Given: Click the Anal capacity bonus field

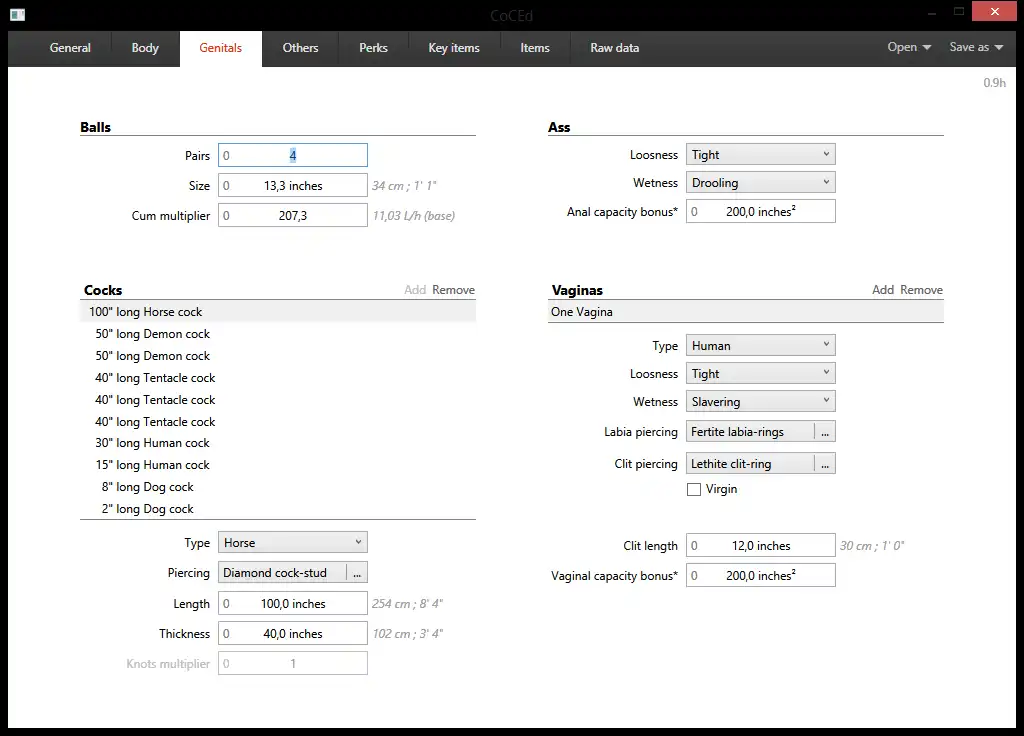Looking at the screenshot, I should [x=760, y=212].
